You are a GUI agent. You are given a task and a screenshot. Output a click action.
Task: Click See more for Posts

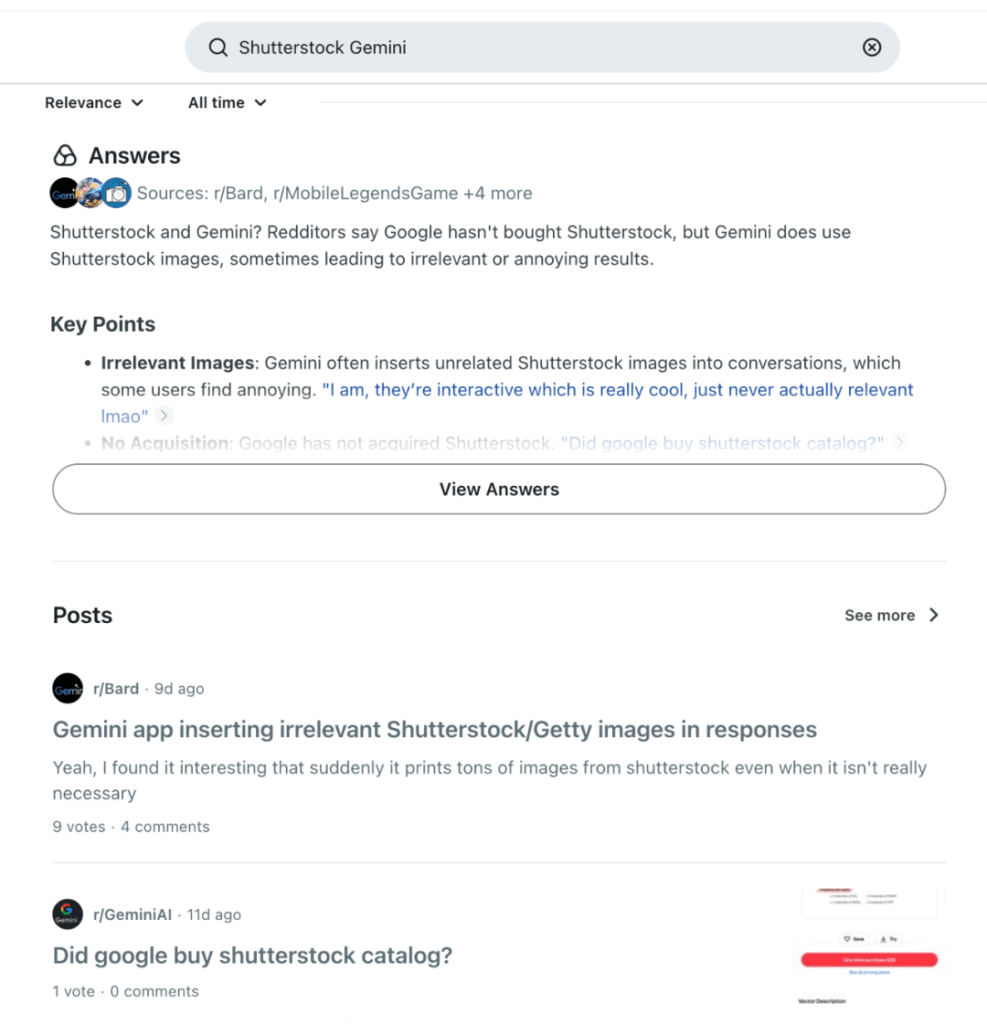pyautogui.click(x=879, y=615)
